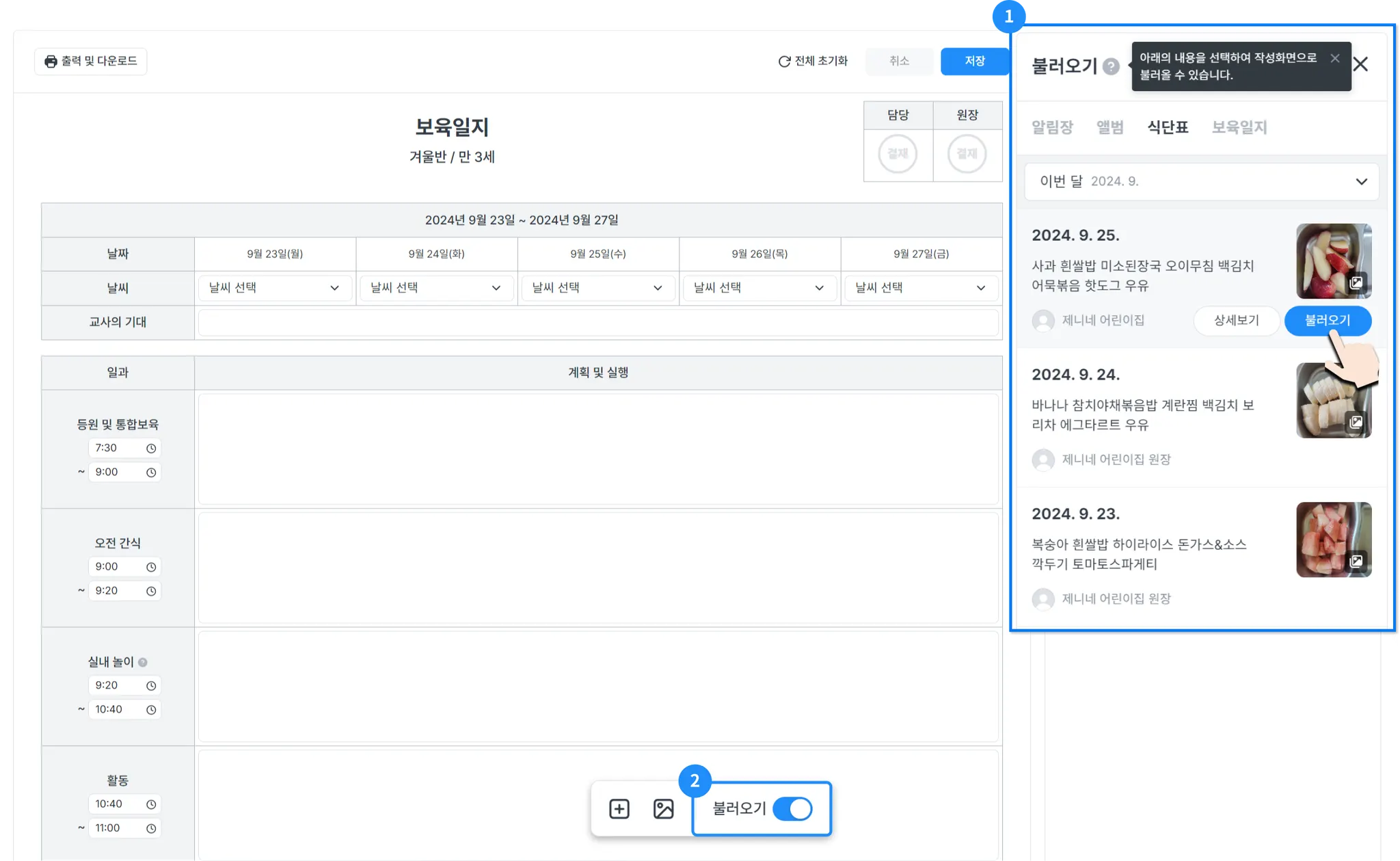This screenshot has width=1400, height=861.
Task: Click the image insert icon in floating toolbar
Action: [x=663, y=809]
